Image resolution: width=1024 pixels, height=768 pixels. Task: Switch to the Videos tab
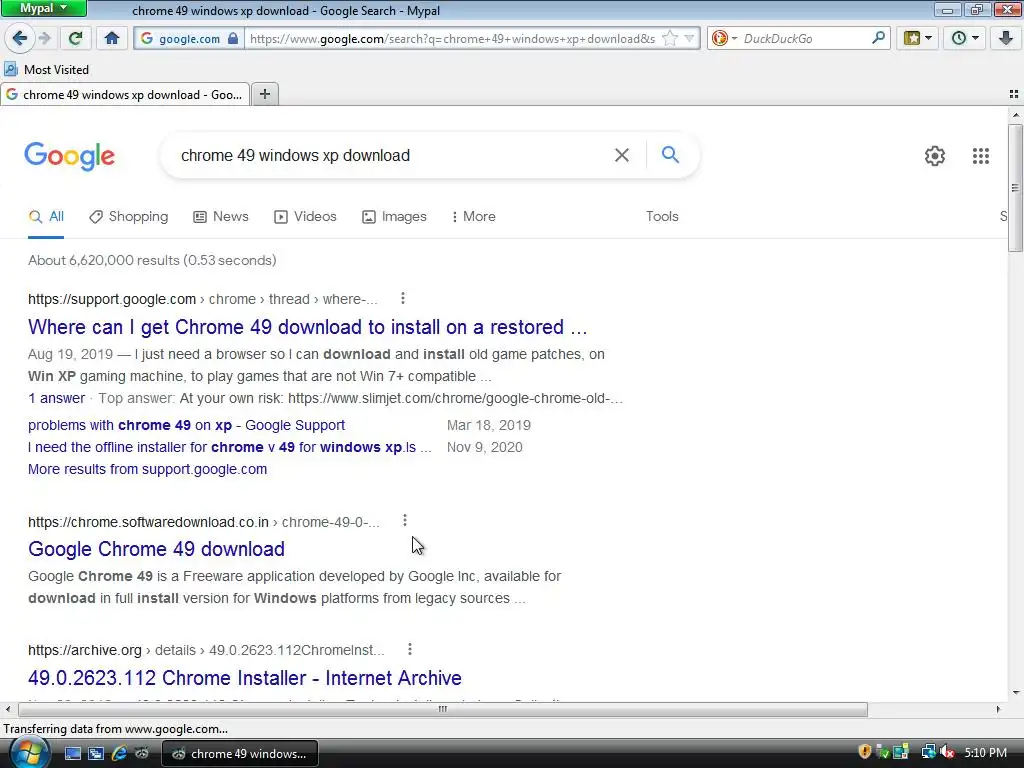coord(305,216)
